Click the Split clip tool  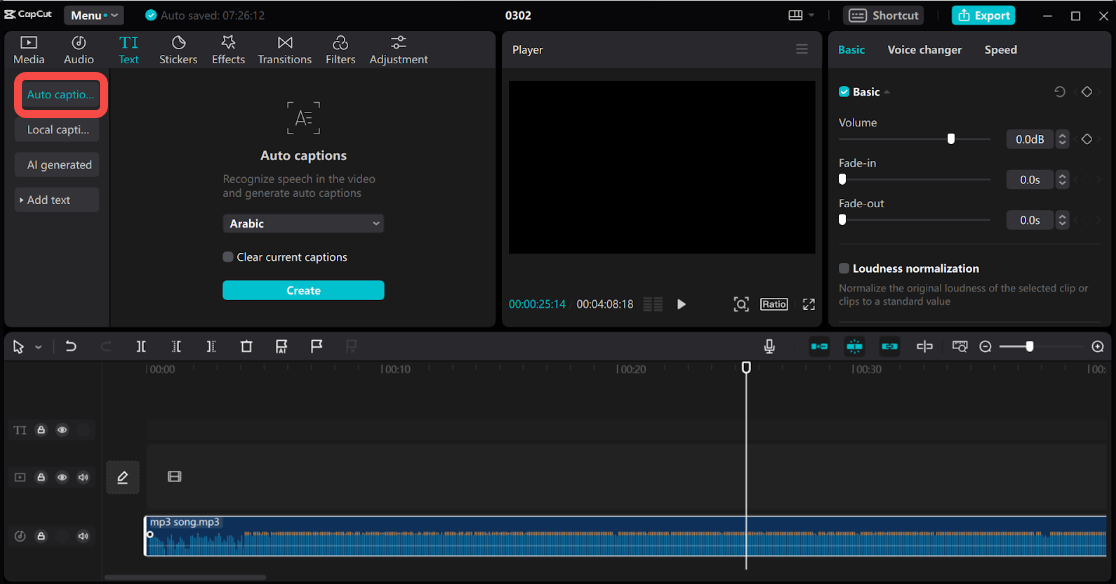141,346
